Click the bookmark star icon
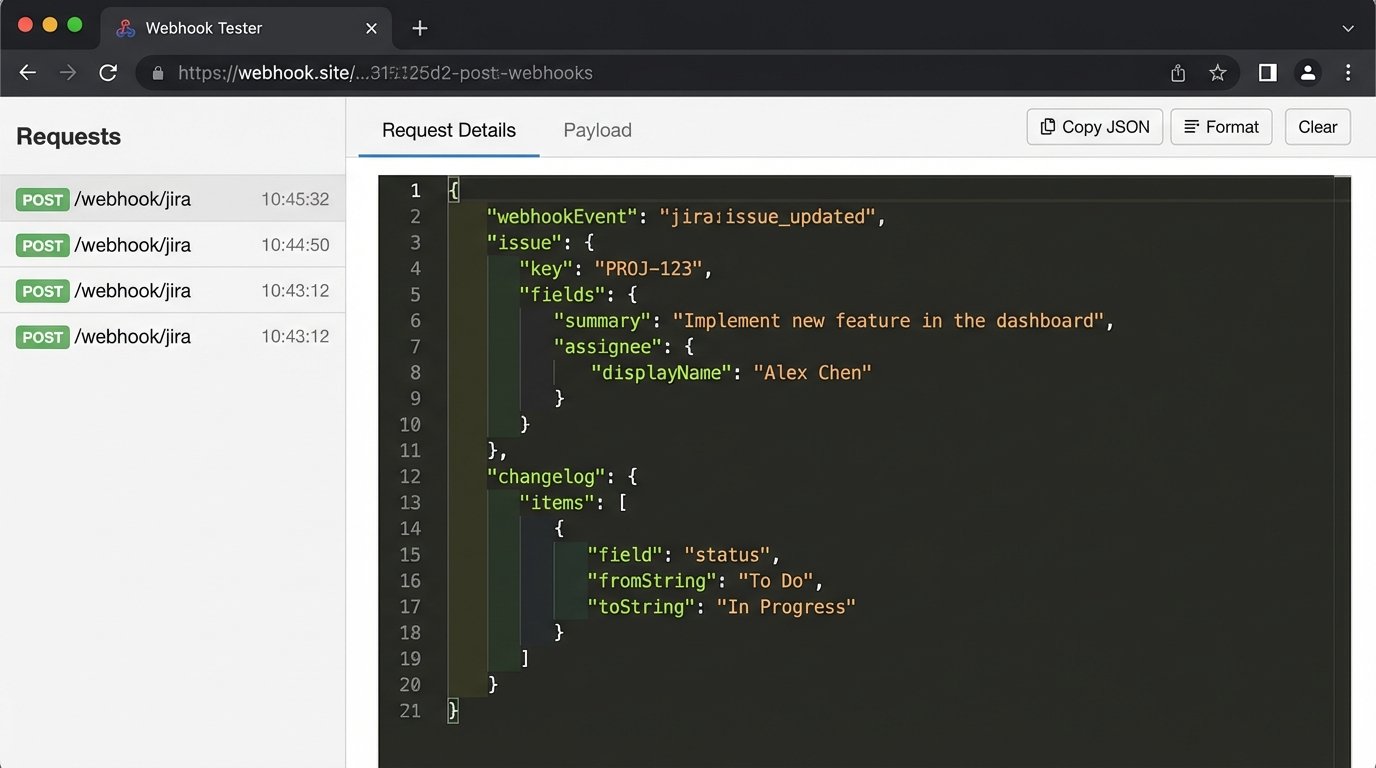1376x768 pixels. [x=1218, y=72]
